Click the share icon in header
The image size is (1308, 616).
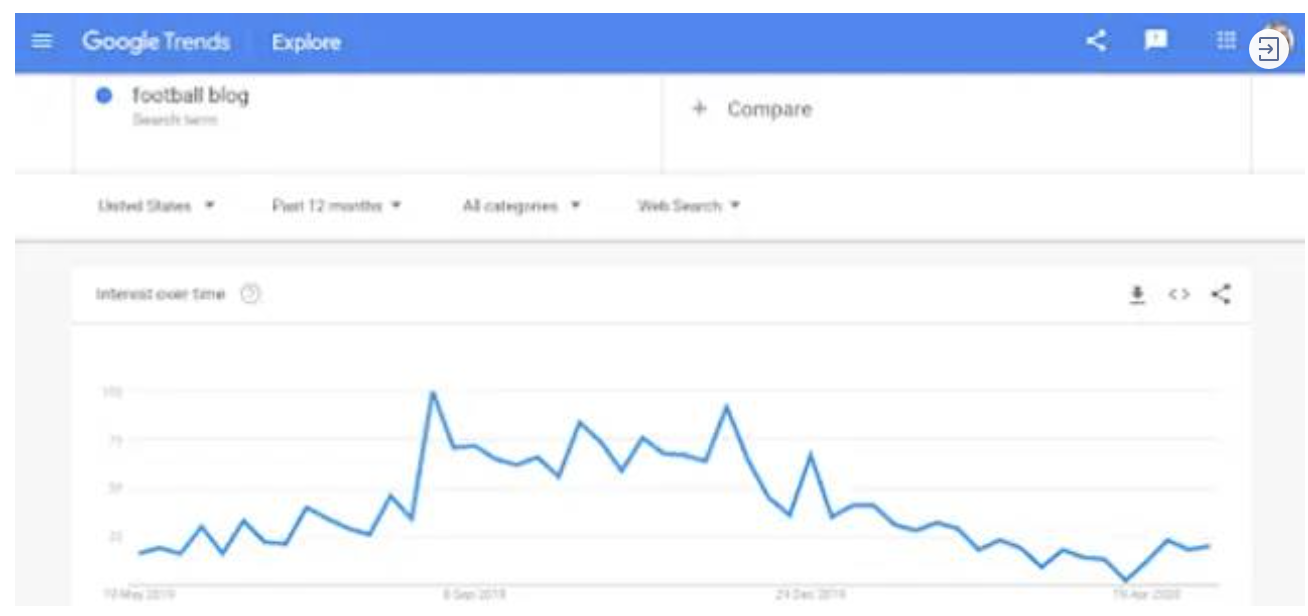(1097, 41)
